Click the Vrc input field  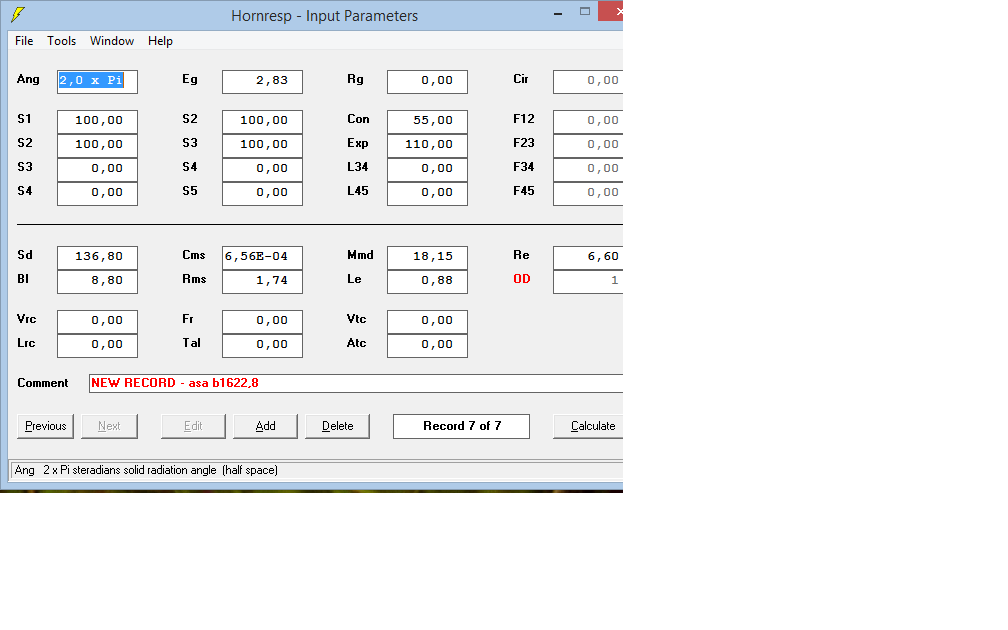coord(97,321)
